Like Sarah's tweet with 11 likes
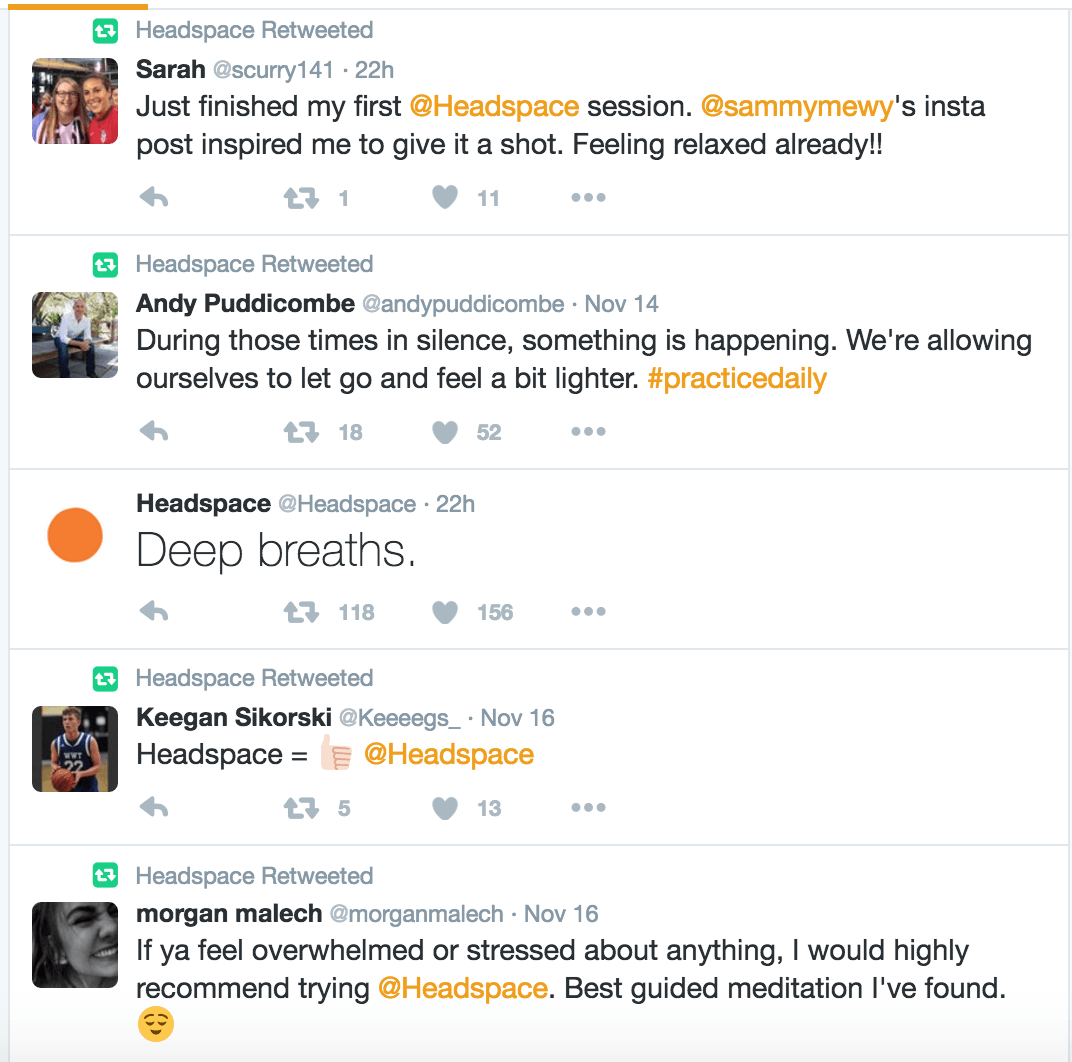Screen dimensions: 1072x1062 (445, 198)
